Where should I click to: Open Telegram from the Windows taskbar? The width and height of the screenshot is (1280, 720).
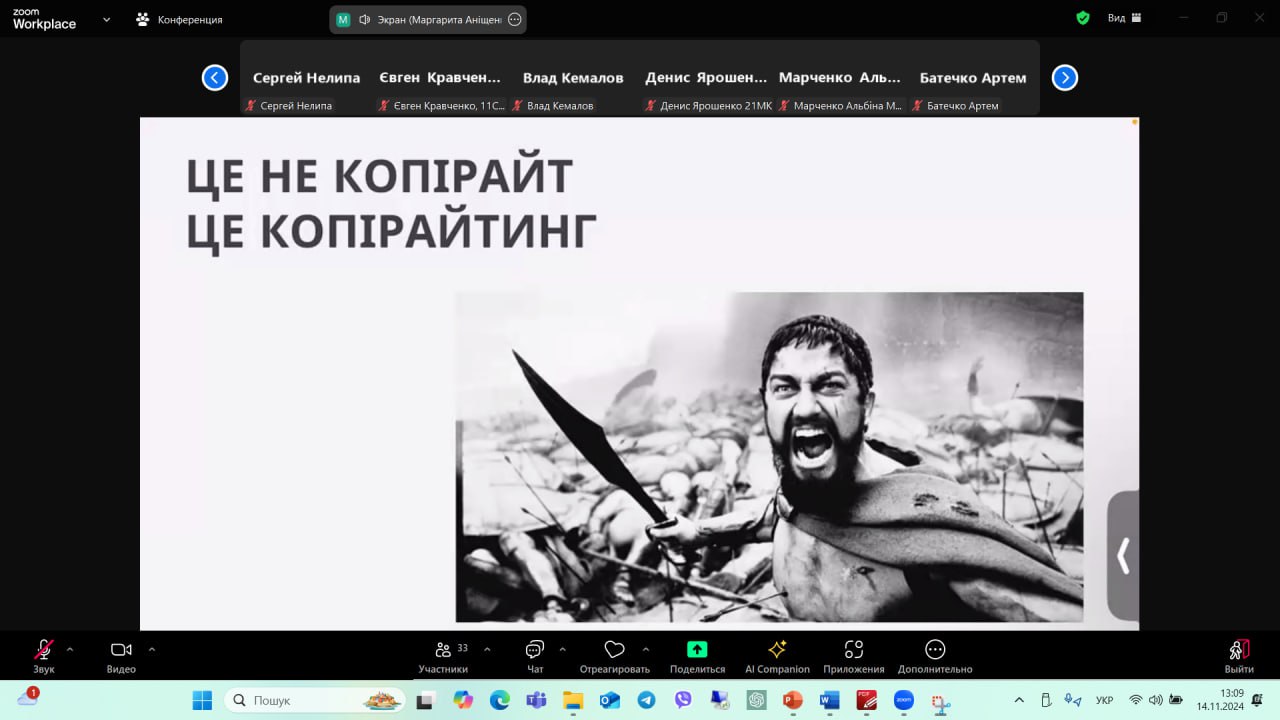(646, 700)
